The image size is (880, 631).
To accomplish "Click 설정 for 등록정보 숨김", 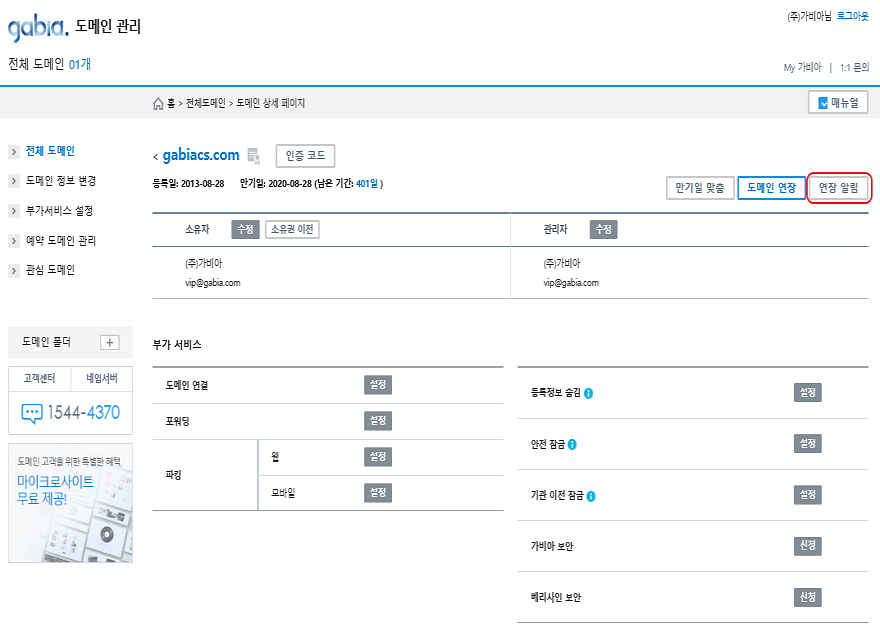I will (x=808, y=392).
